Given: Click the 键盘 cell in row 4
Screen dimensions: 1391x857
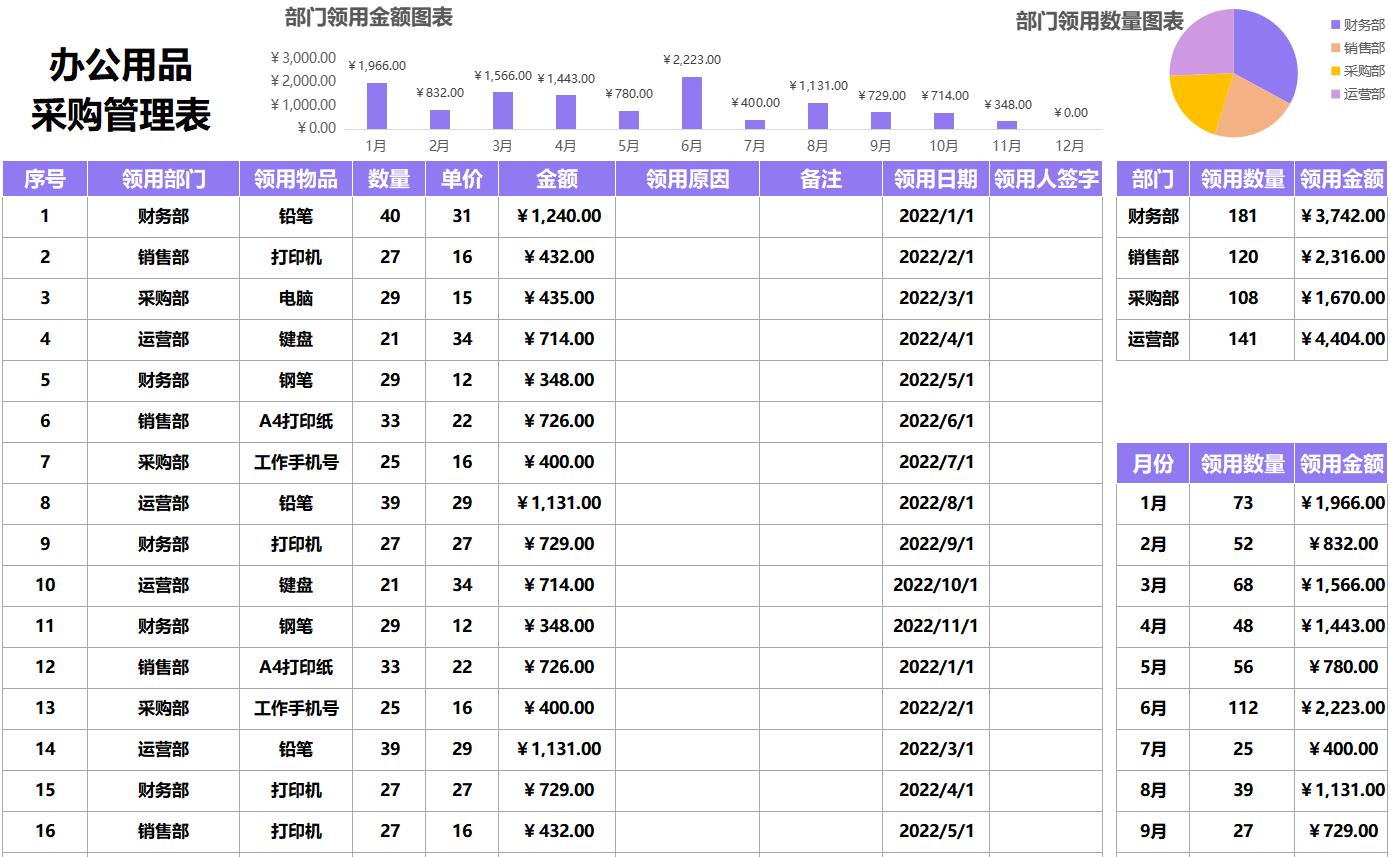Looking at the screenshot, I should tap(296, 339).
